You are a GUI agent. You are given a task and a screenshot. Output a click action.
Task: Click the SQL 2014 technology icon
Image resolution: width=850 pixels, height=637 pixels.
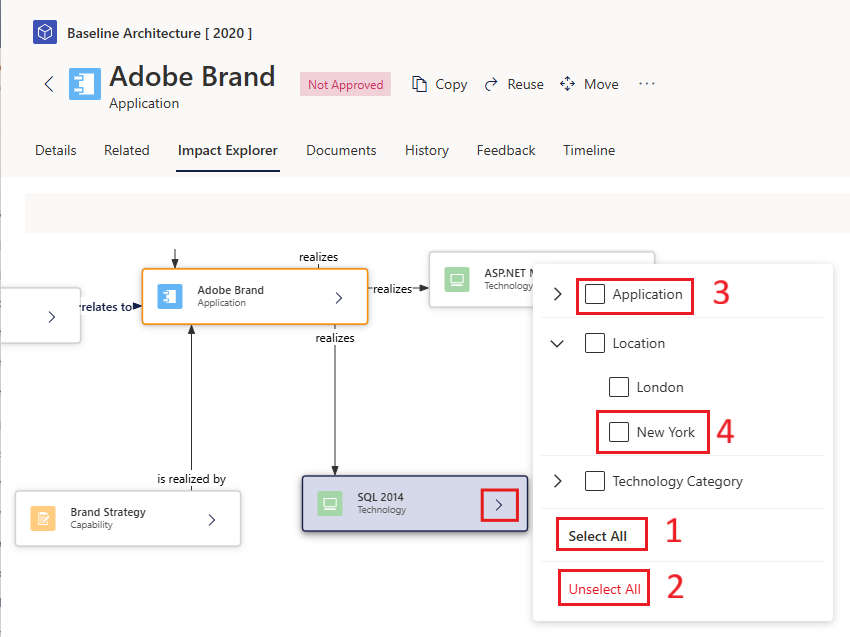pos(330,504)
